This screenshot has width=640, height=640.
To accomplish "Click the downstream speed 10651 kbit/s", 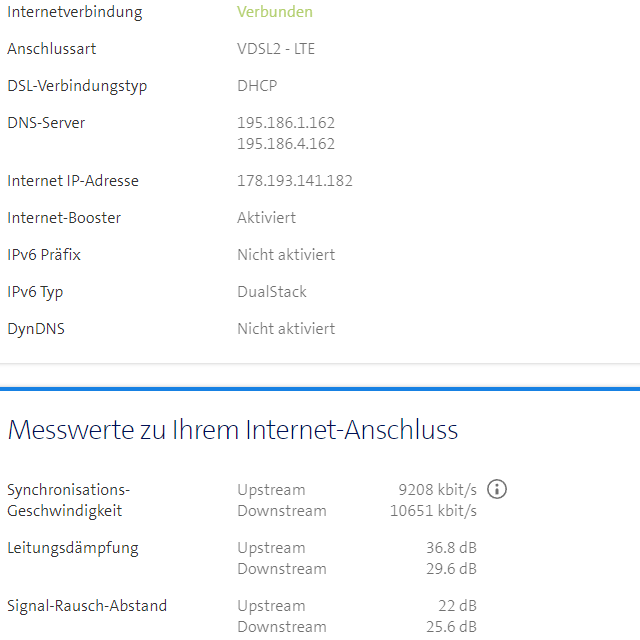I will click(433, 511).
